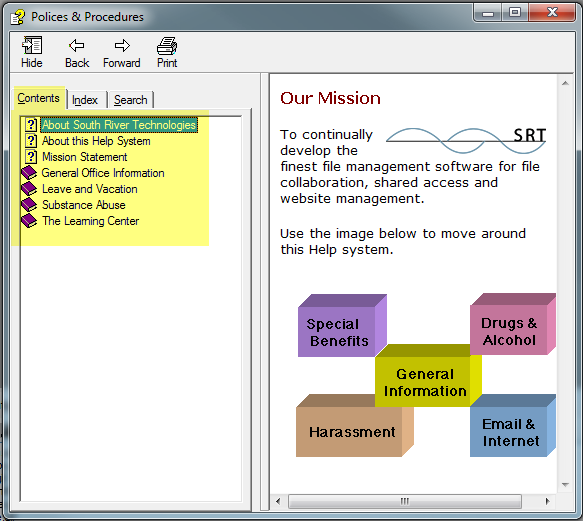Open the Mission Statement topic
The image size is (583, 521).
(x=84, y=157)
